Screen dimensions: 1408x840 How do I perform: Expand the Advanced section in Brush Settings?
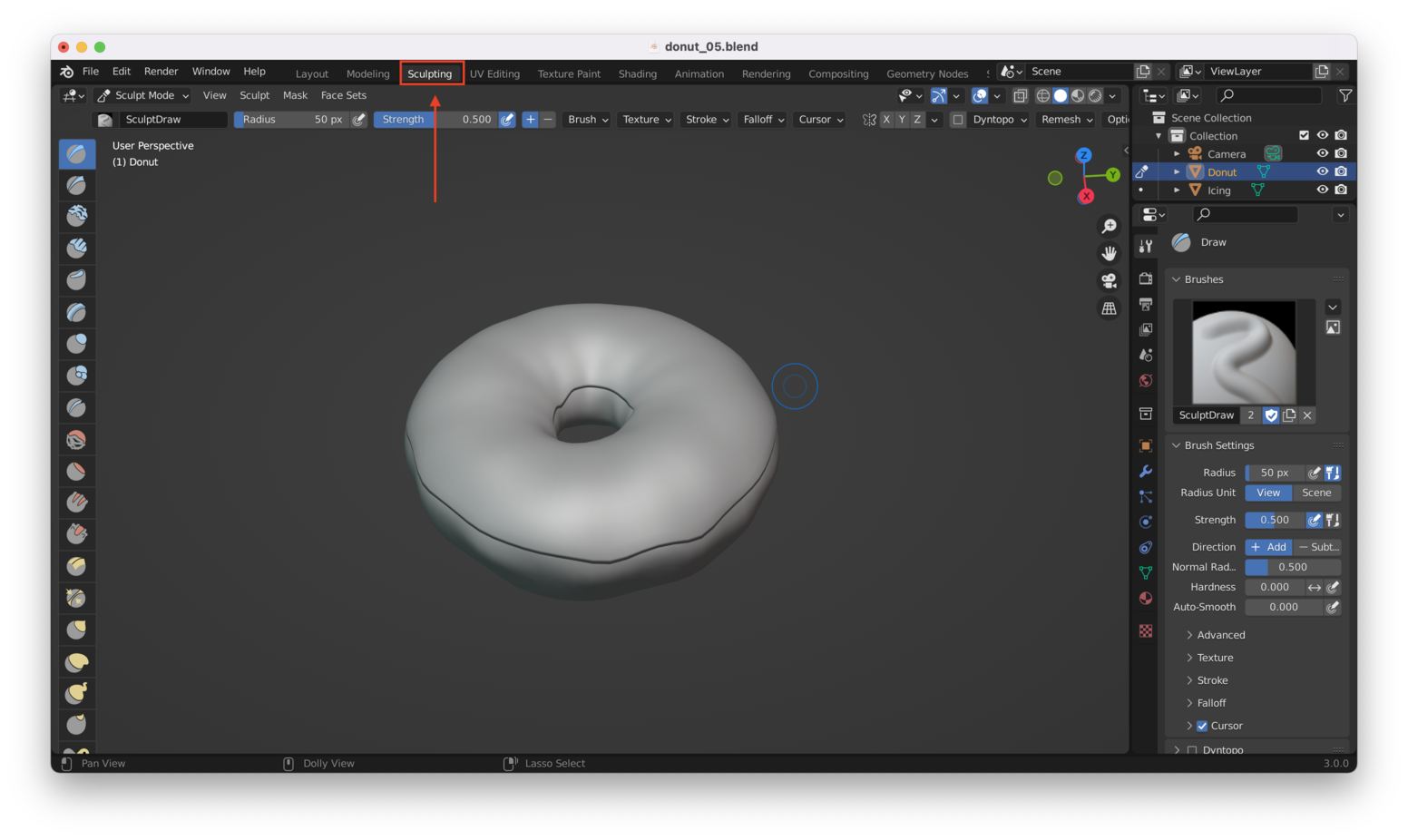pos(1219,634)
